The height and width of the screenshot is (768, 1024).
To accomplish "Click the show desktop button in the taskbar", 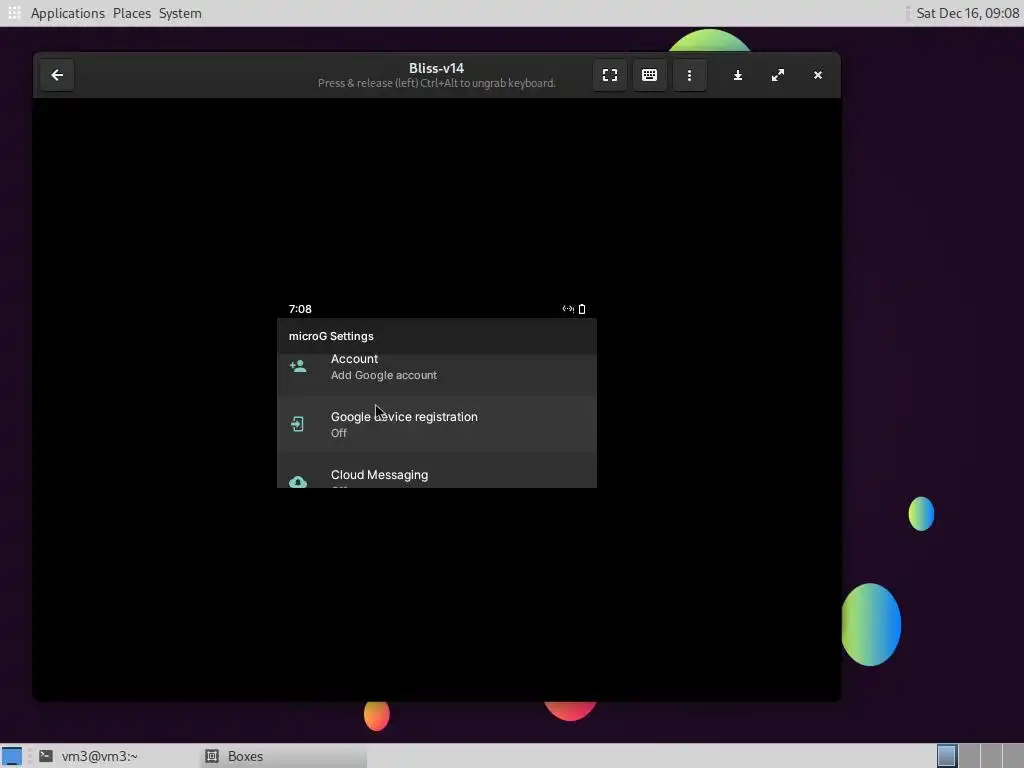I will (12, 756).
